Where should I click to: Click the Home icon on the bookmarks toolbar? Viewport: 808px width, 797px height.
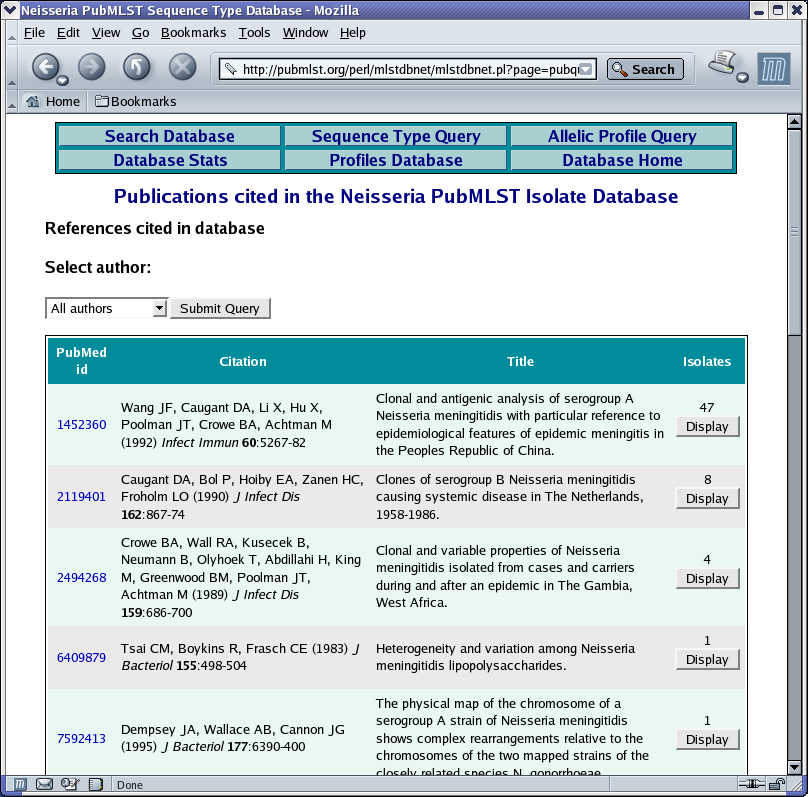[x=33, y=101]
